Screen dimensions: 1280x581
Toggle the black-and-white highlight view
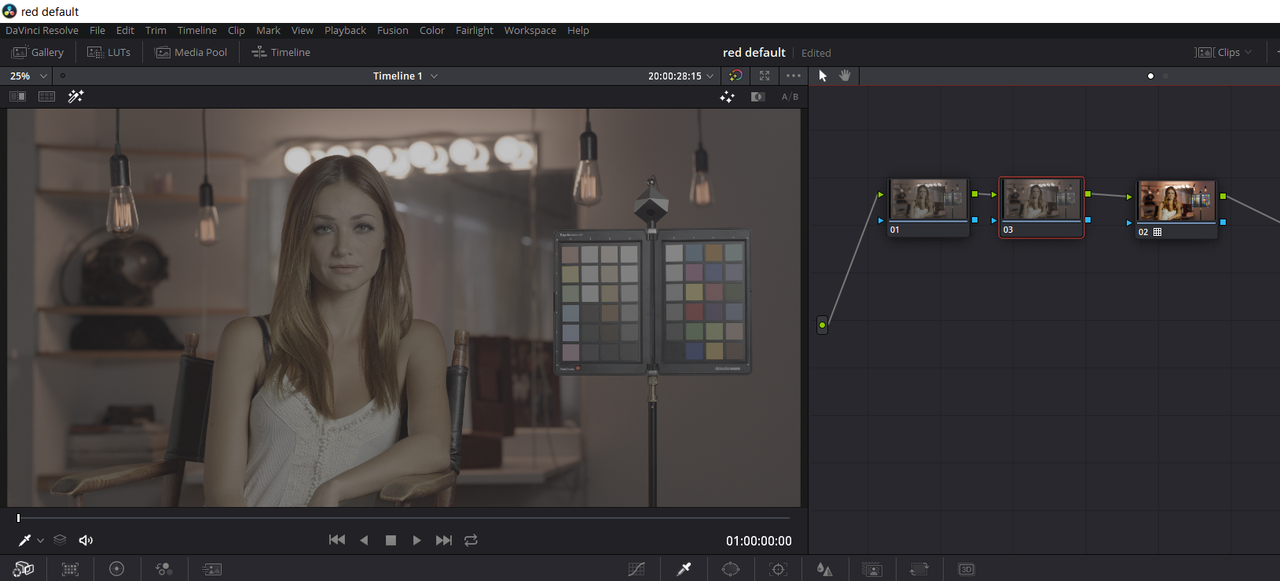(758, 97)
